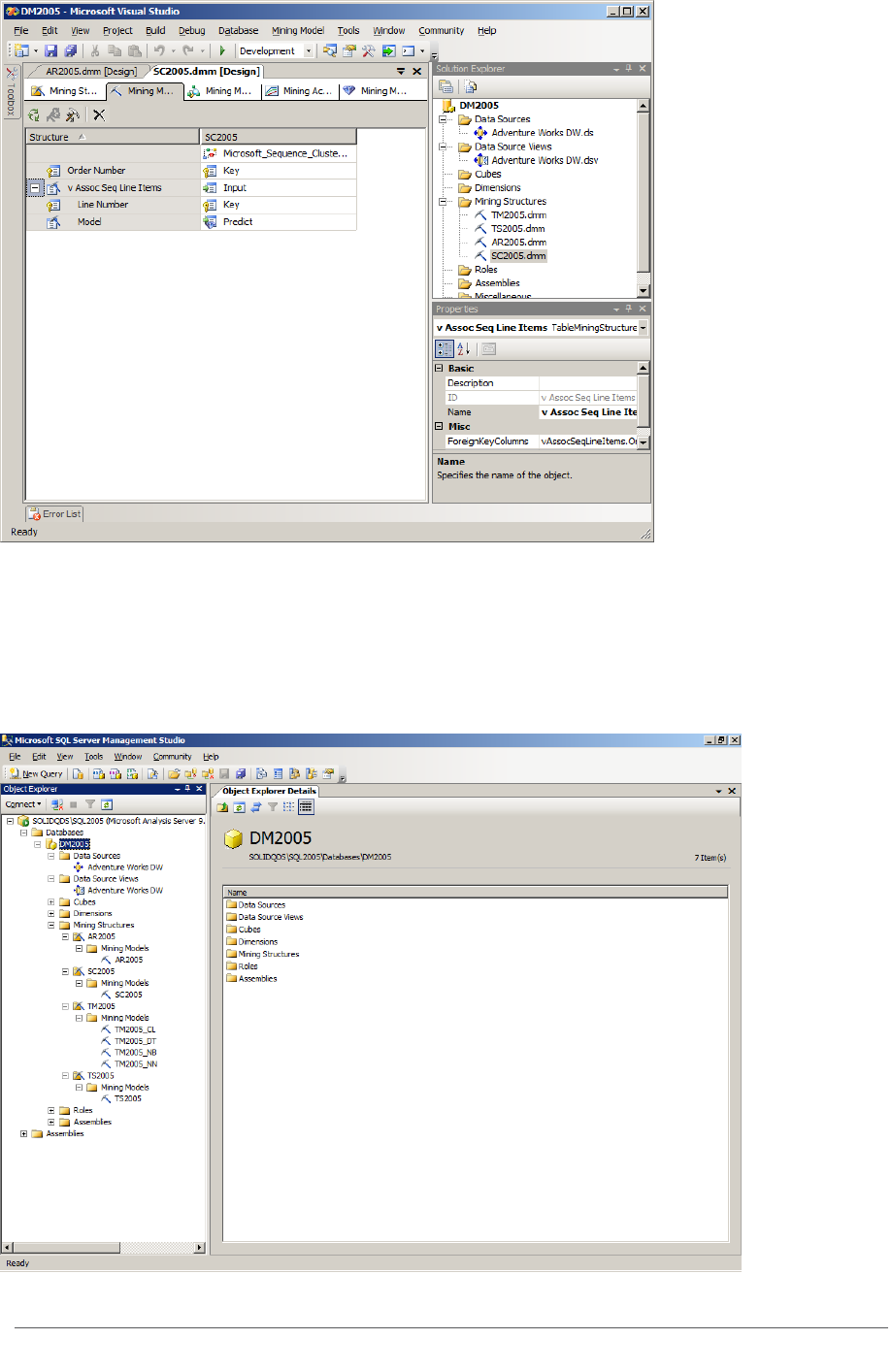Image resolution: width=892 pixels, height=1372 pixels.
Task: Open Properties object selector dropdown
Action: [643, 328]
